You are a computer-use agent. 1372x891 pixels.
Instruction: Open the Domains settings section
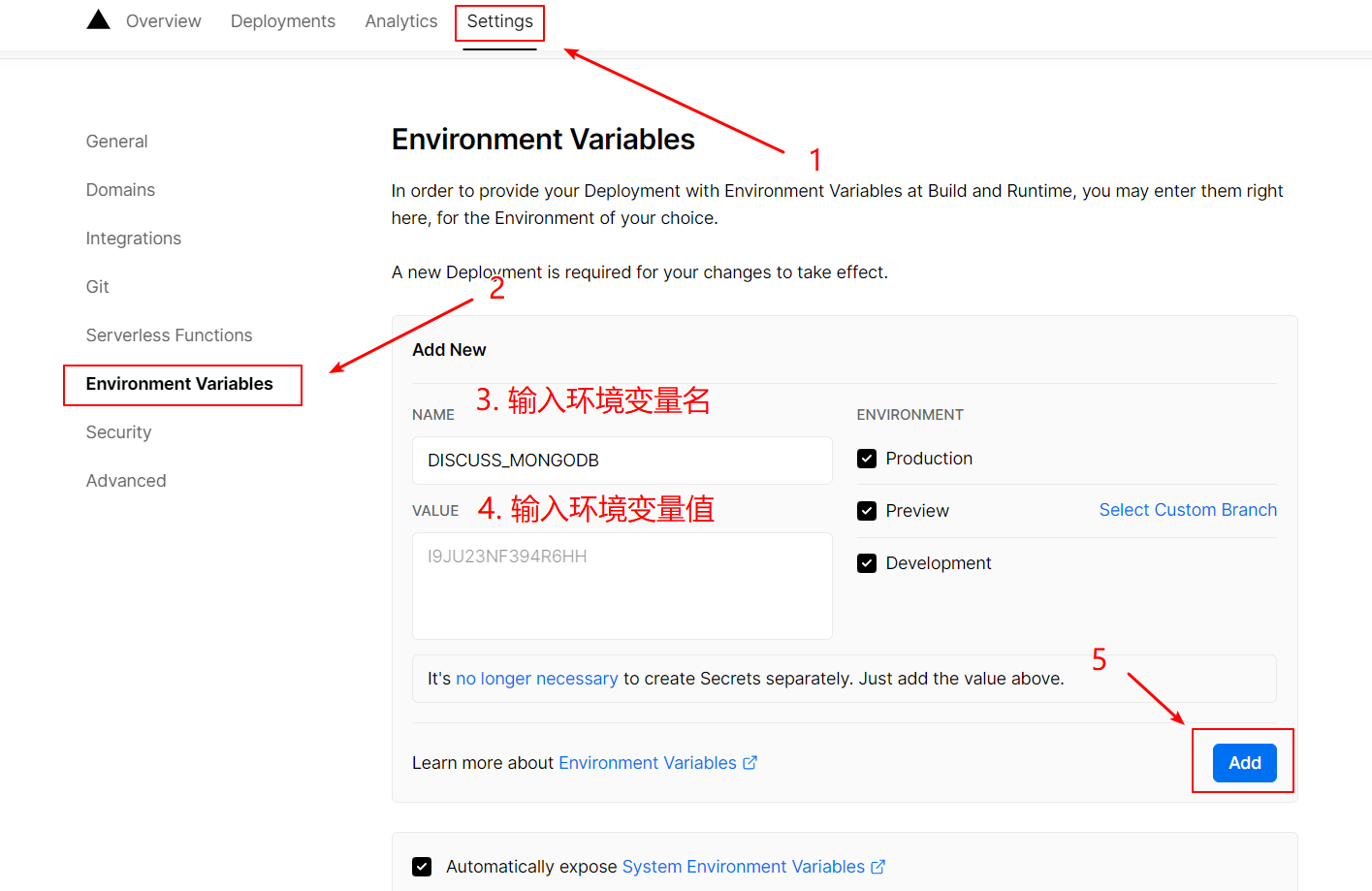(120, 189)
